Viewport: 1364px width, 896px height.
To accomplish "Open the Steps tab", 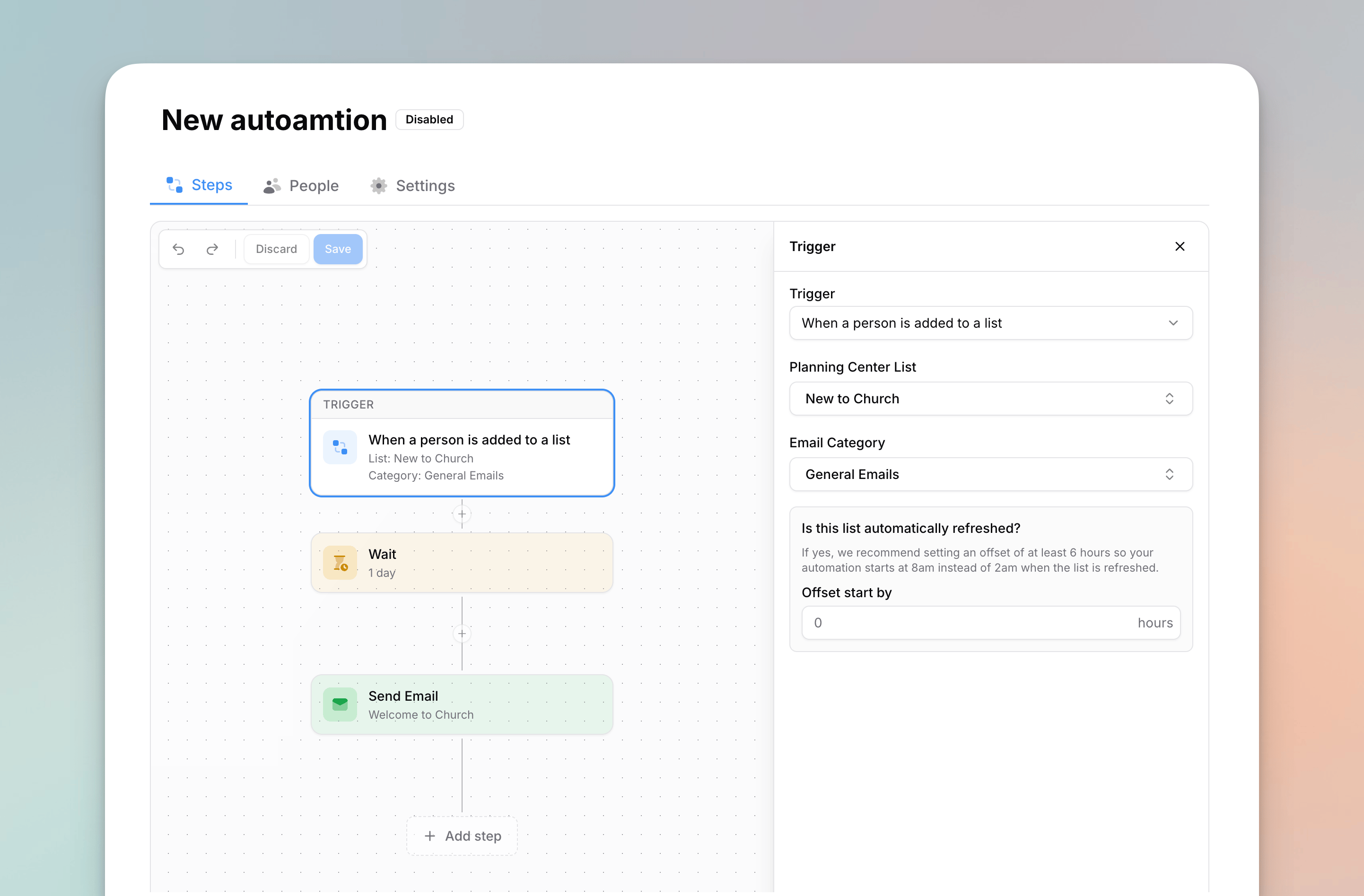I will pos(199,185).
